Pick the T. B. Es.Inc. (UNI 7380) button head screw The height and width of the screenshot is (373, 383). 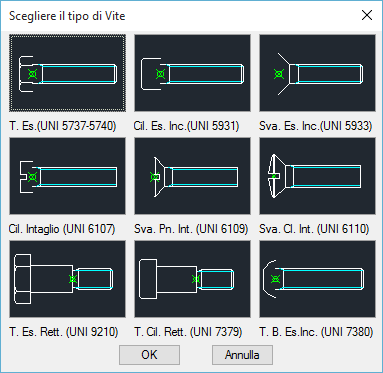[x=317, y=279]
